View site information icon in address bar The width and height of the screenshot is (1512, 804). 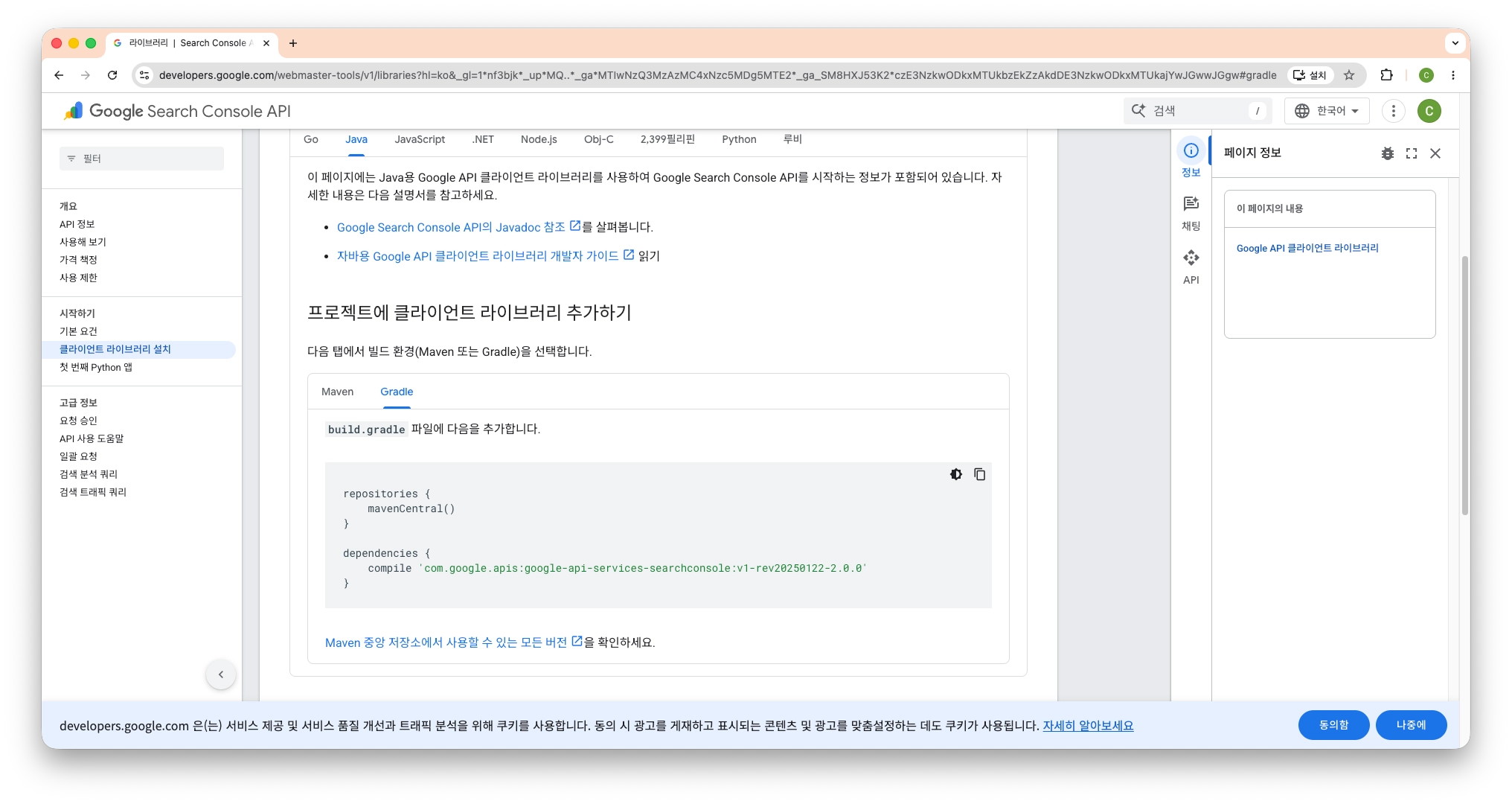pyautogui.click(x=145, y=75)
